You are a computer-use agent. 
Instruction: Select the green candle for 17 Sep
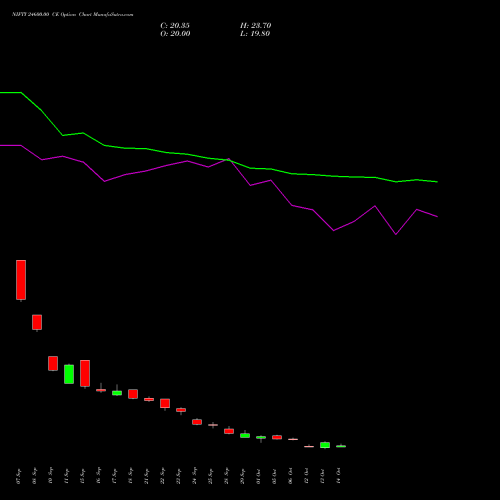click(x=117, y=393)
